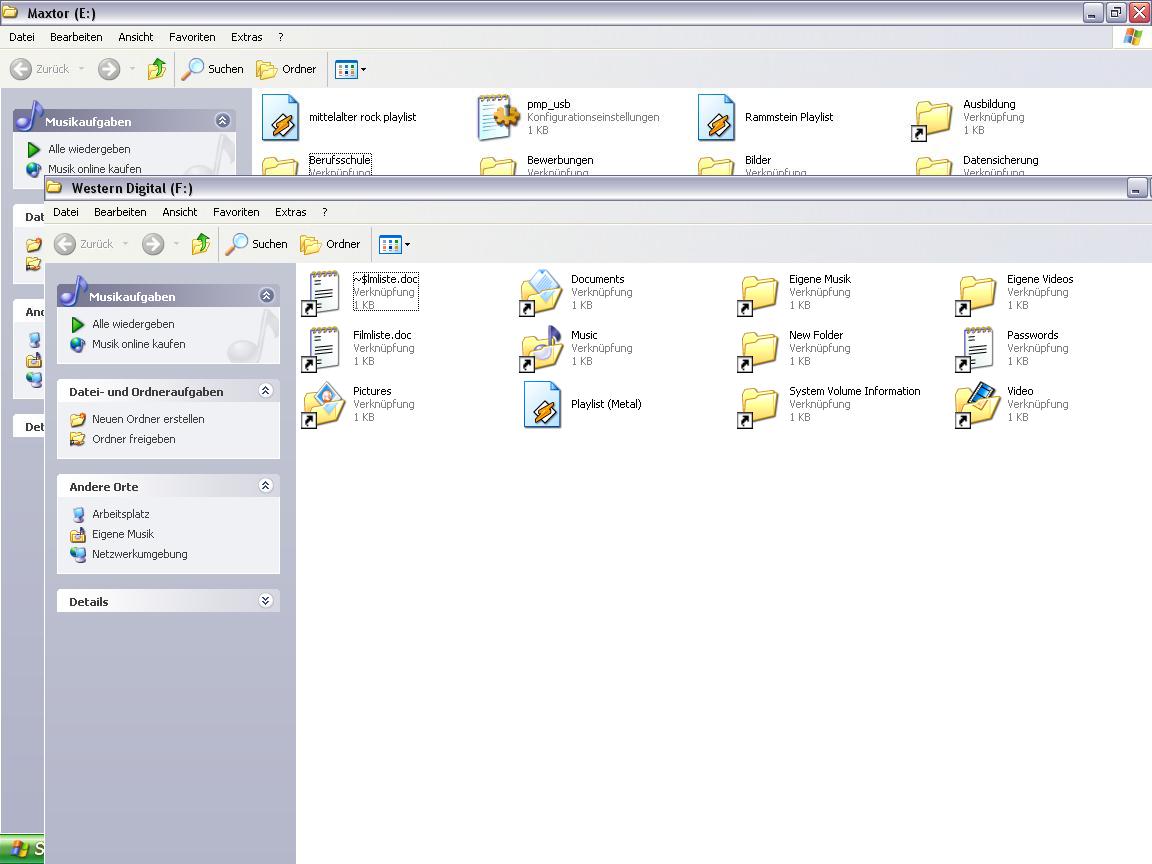Screen dimensions: 1152x864
Task: Select Ausbildung folder icon in Maxtor window
Action: coord(932,118)
